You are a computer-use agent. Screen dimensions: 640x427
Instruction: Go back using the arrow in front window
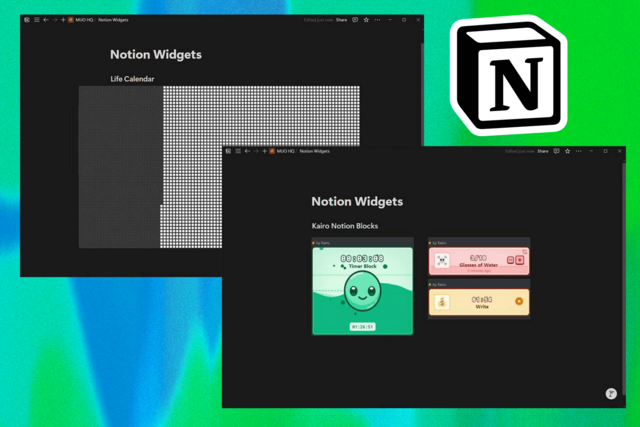[x=247, y=151]
